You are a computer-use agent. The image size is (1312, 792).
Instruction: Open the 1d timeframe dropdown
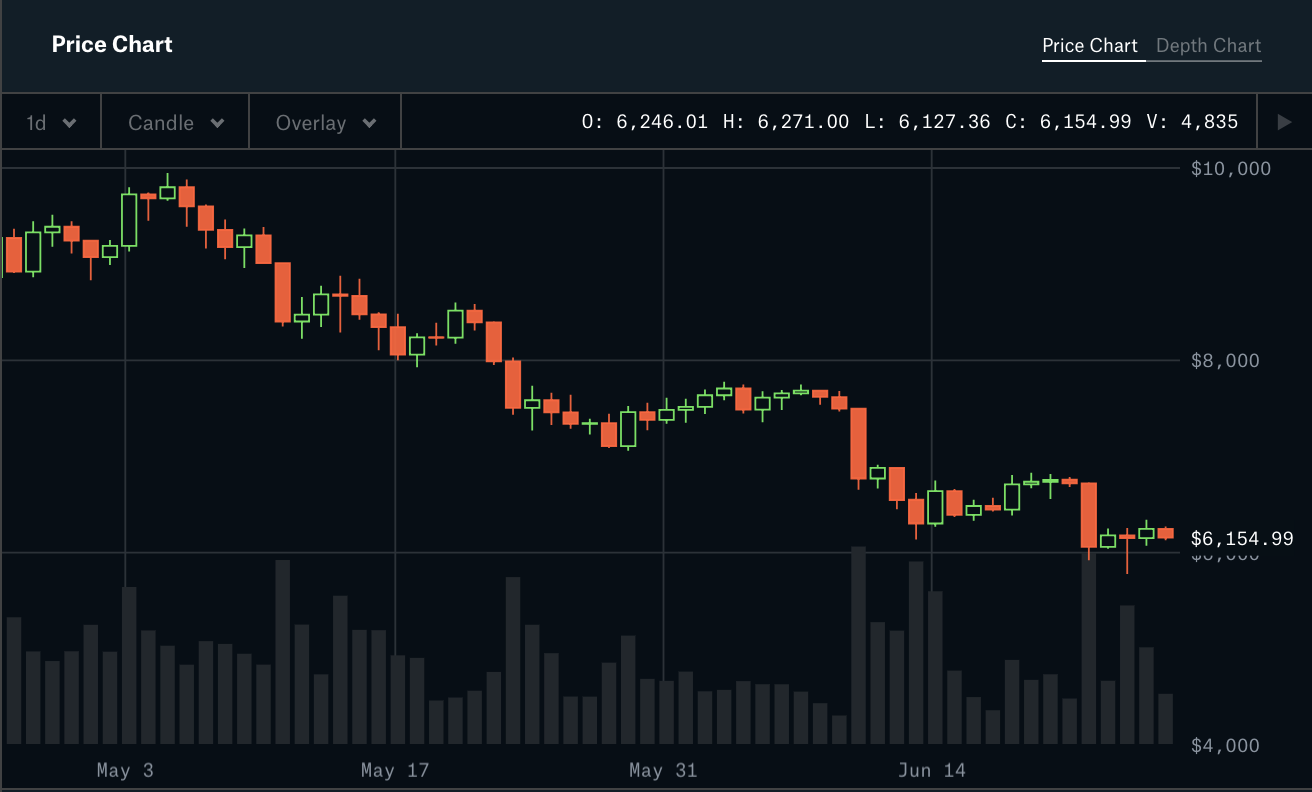coord(51,123)
